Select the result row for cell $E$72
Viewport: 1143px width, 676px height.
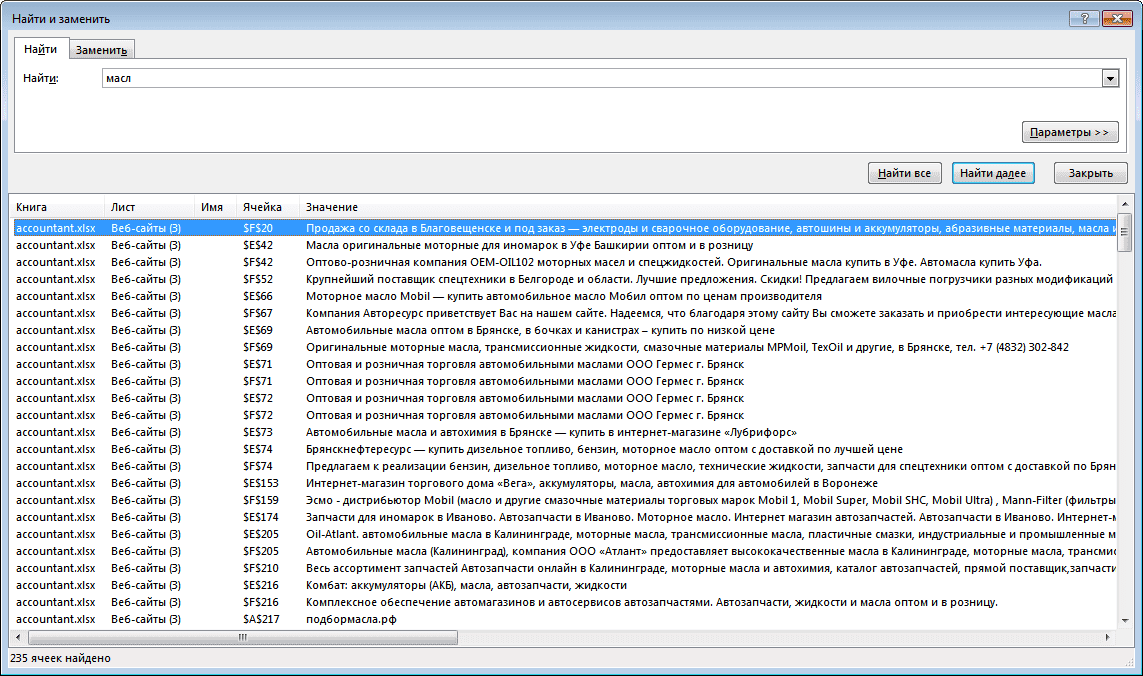(x=564, y=398)
